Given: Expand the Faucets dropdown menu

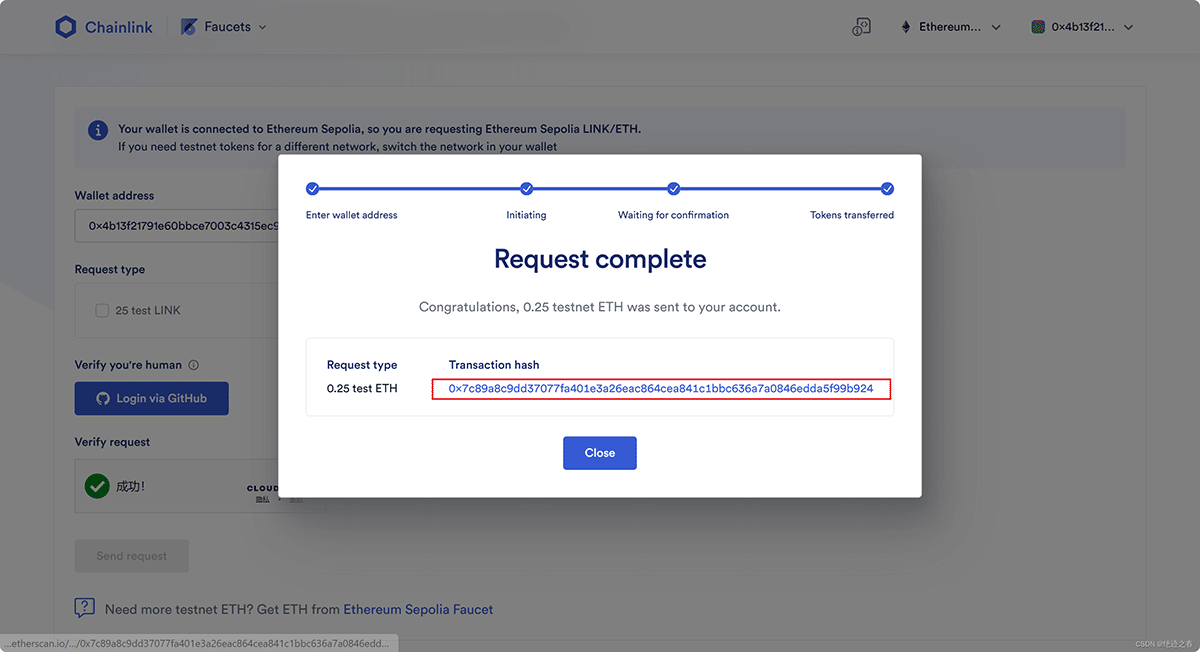Looking at the screenshot, I should click(263, 27).
